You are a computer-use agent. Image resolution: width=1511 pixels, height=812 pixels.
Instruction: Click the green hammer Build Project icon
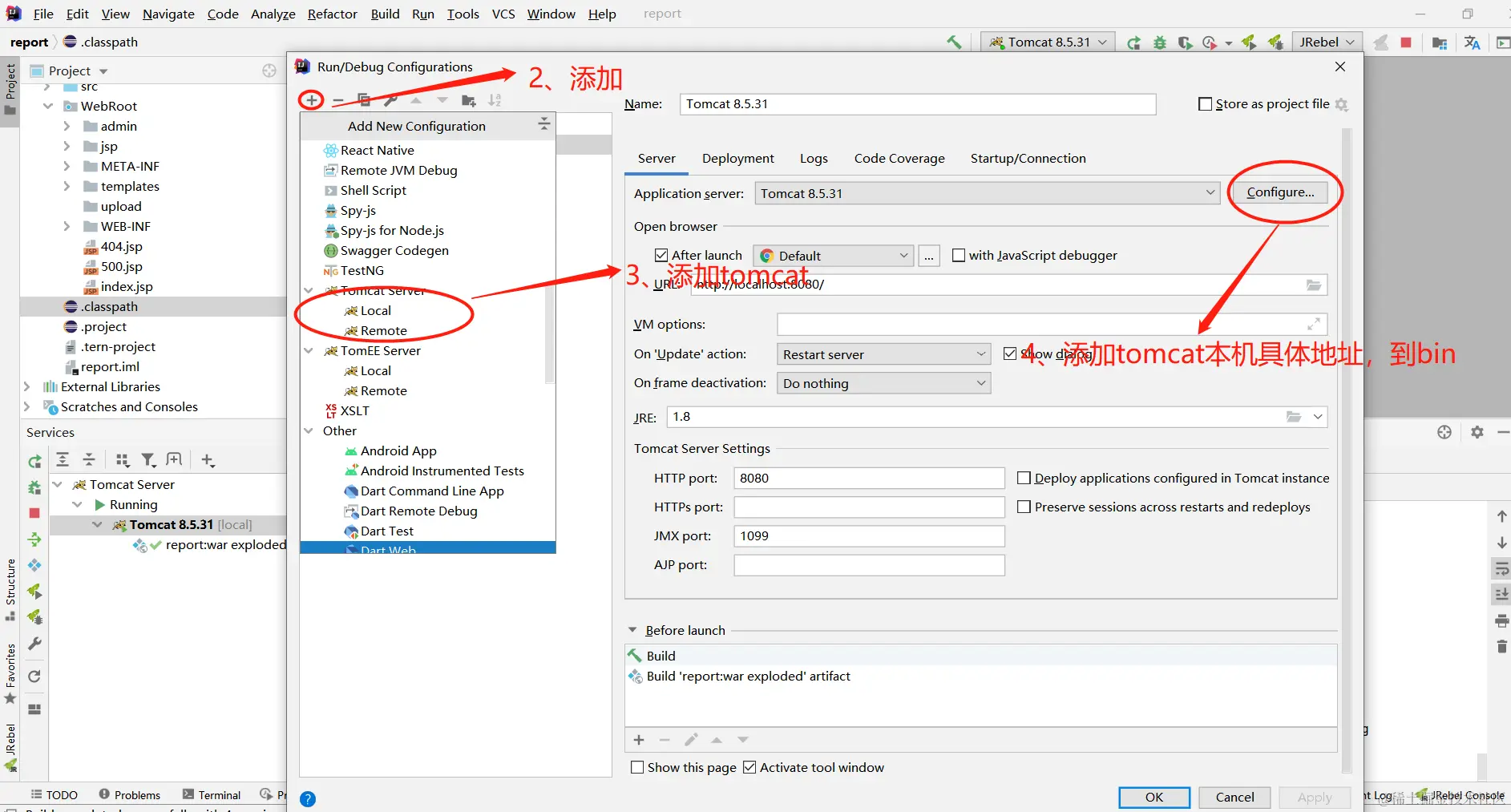pyautogui.click(x=954, y=42)
